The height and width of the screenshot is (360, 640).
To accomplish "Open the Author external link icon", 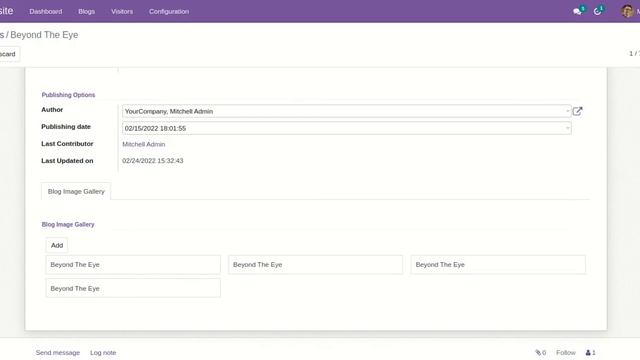I will (x=577, y=111).
